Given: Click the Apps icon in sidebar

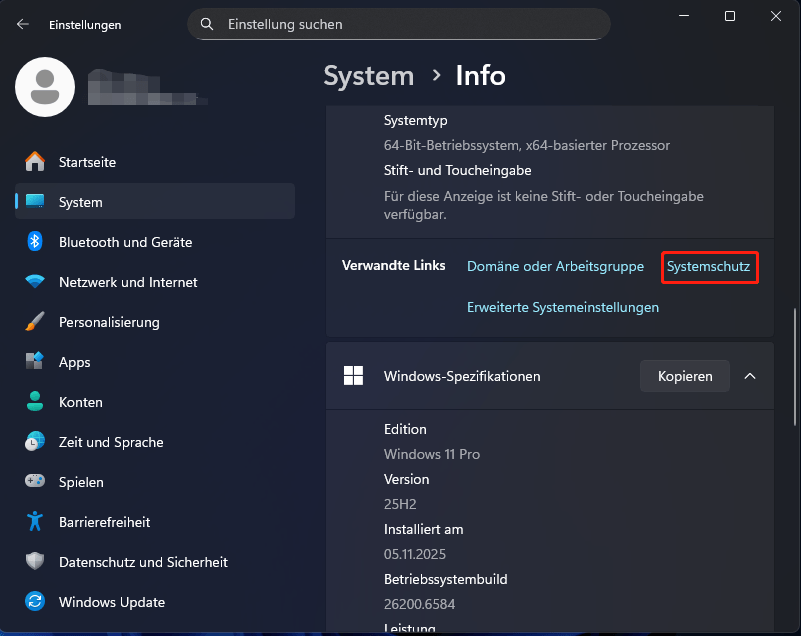Looking at the screenshot, I should 35,362.
